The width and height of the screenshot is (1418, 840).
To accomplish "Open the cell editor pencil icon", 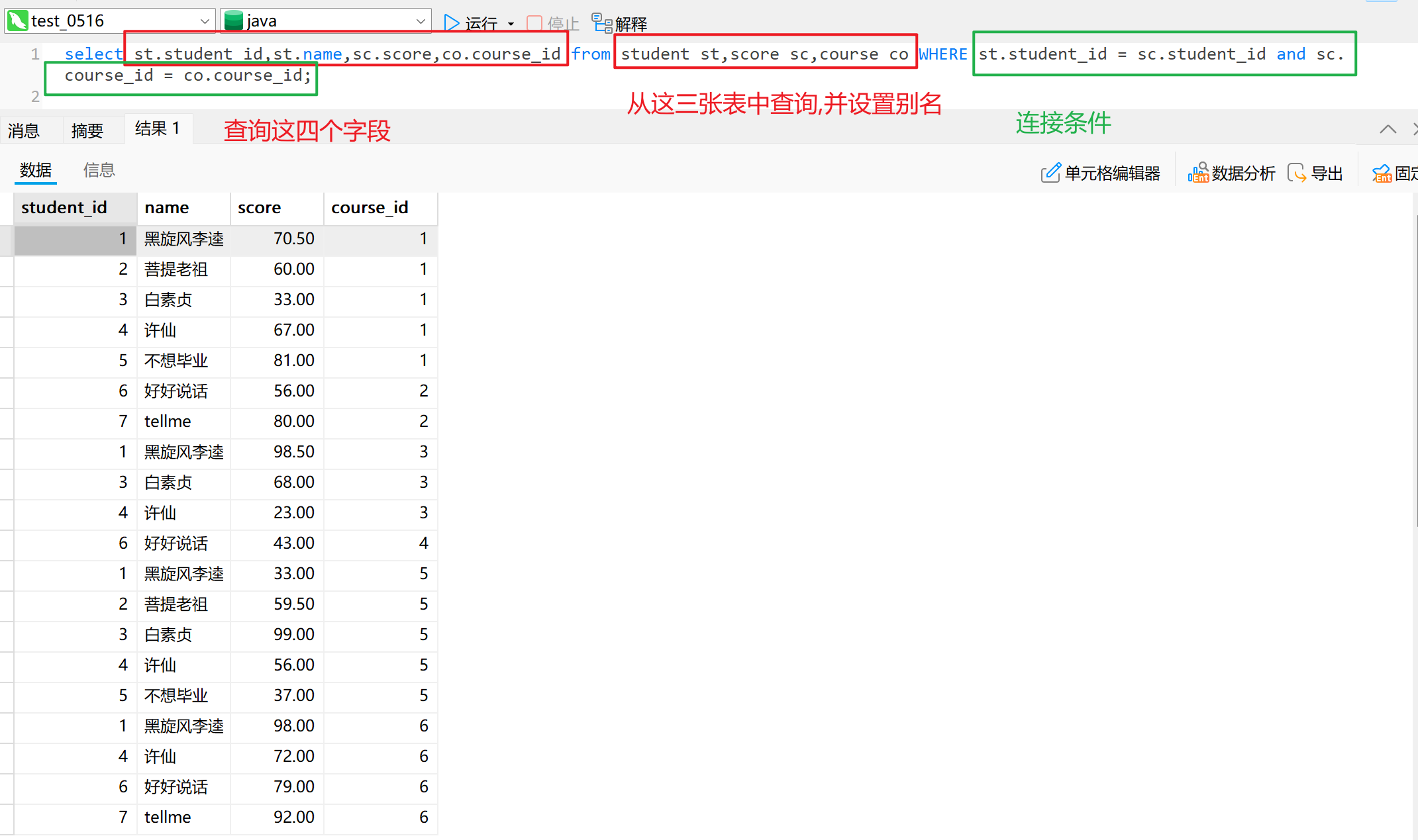I will tap(1050, 173).
